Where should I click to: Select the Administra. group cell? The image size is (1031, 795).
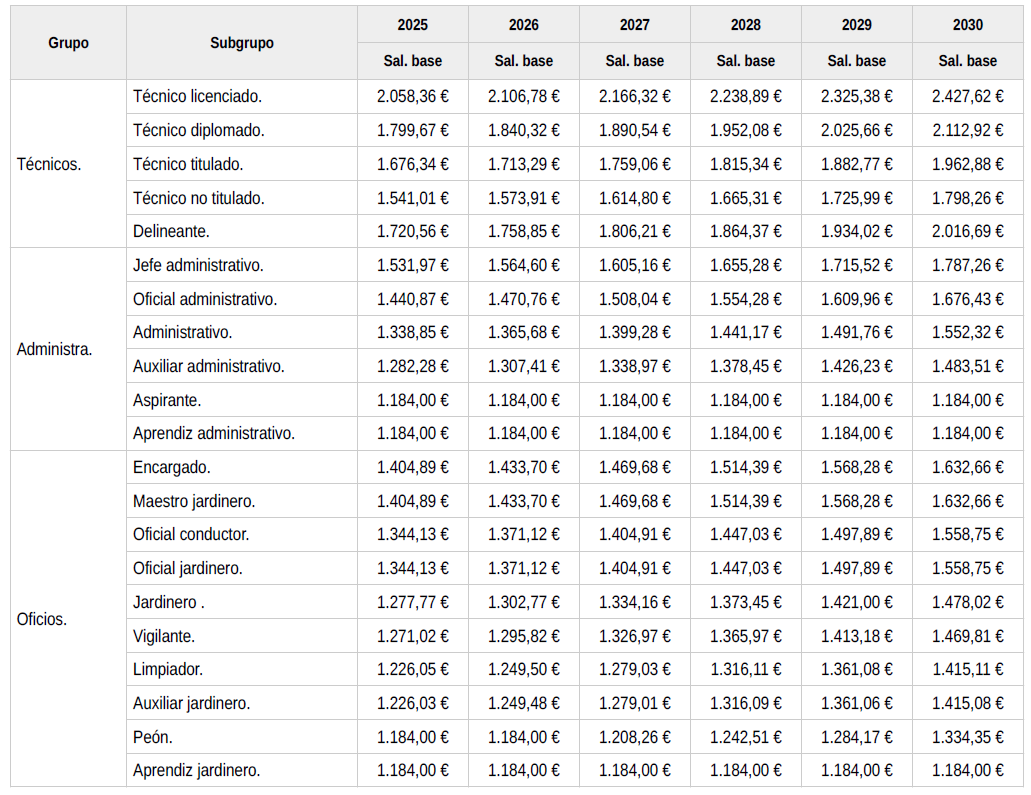[x=55, y=349]
